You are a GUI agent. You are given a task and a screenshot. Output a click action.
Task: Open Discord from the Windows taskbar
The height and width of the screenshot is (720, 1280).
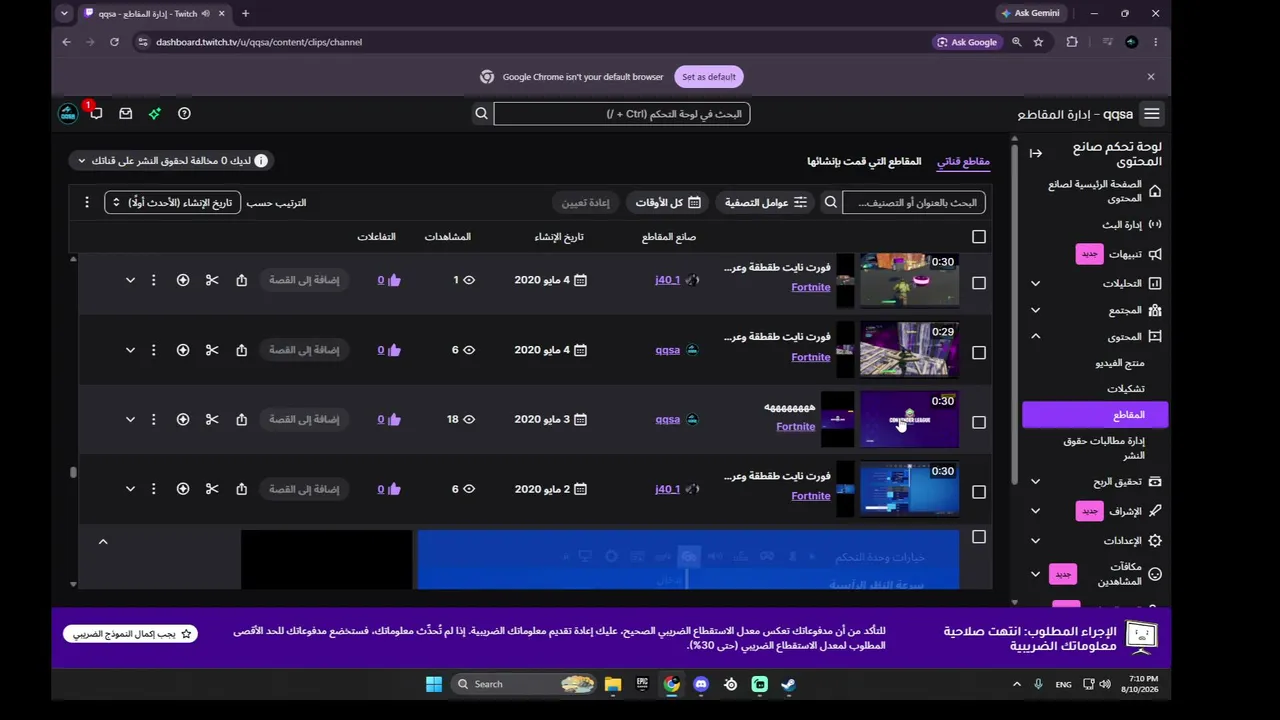click(701, 684)
